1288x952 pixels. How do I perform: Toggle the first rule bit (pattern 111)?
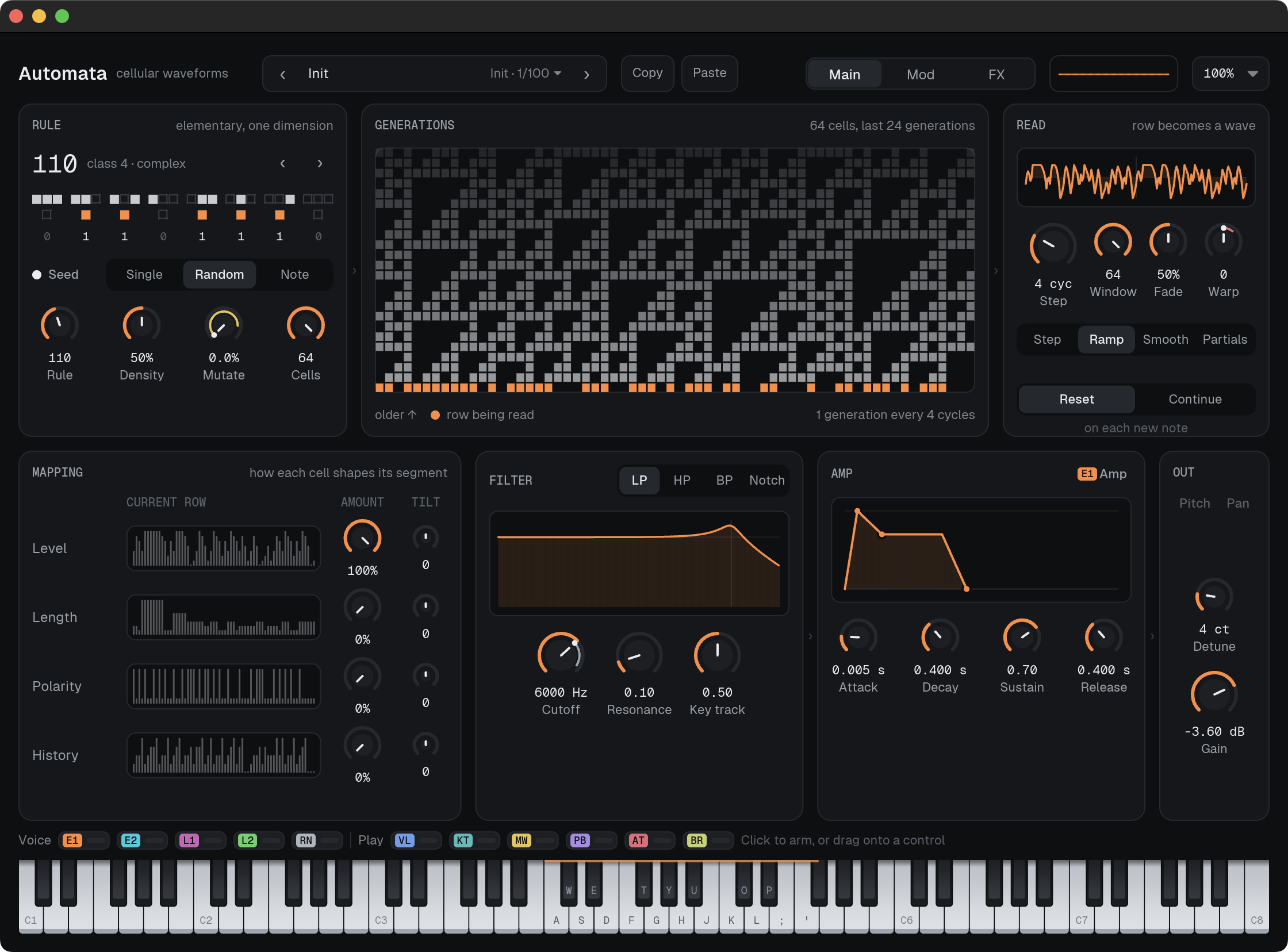[47, 215]
